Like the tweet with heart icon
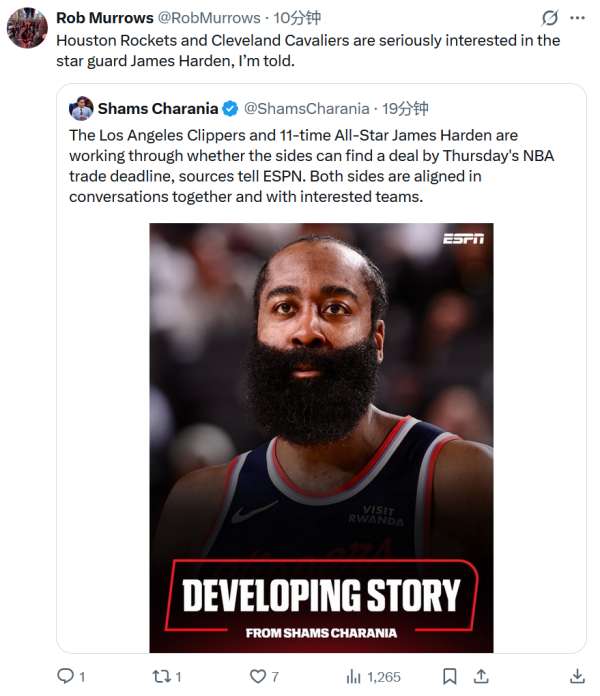The height and width of the screenshot is (696, 600). [x=257, y=676]
